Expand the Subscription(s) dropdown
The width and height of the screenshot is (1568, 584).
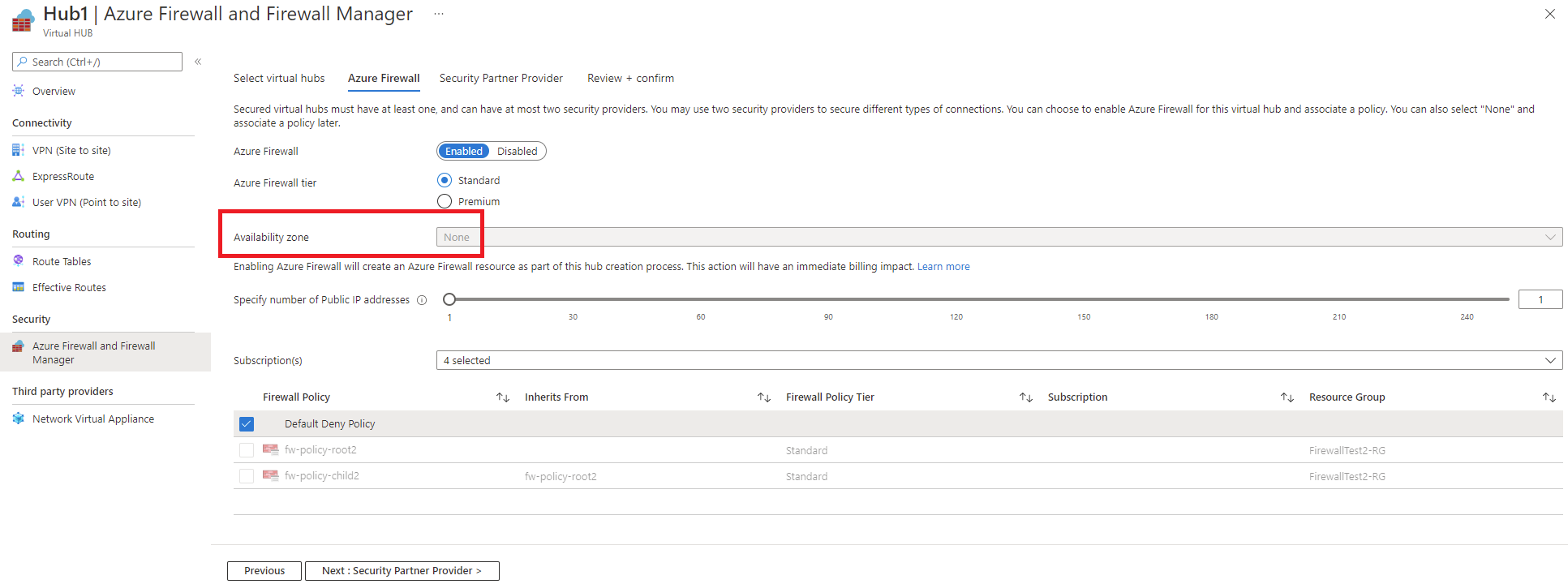(999, 360)
